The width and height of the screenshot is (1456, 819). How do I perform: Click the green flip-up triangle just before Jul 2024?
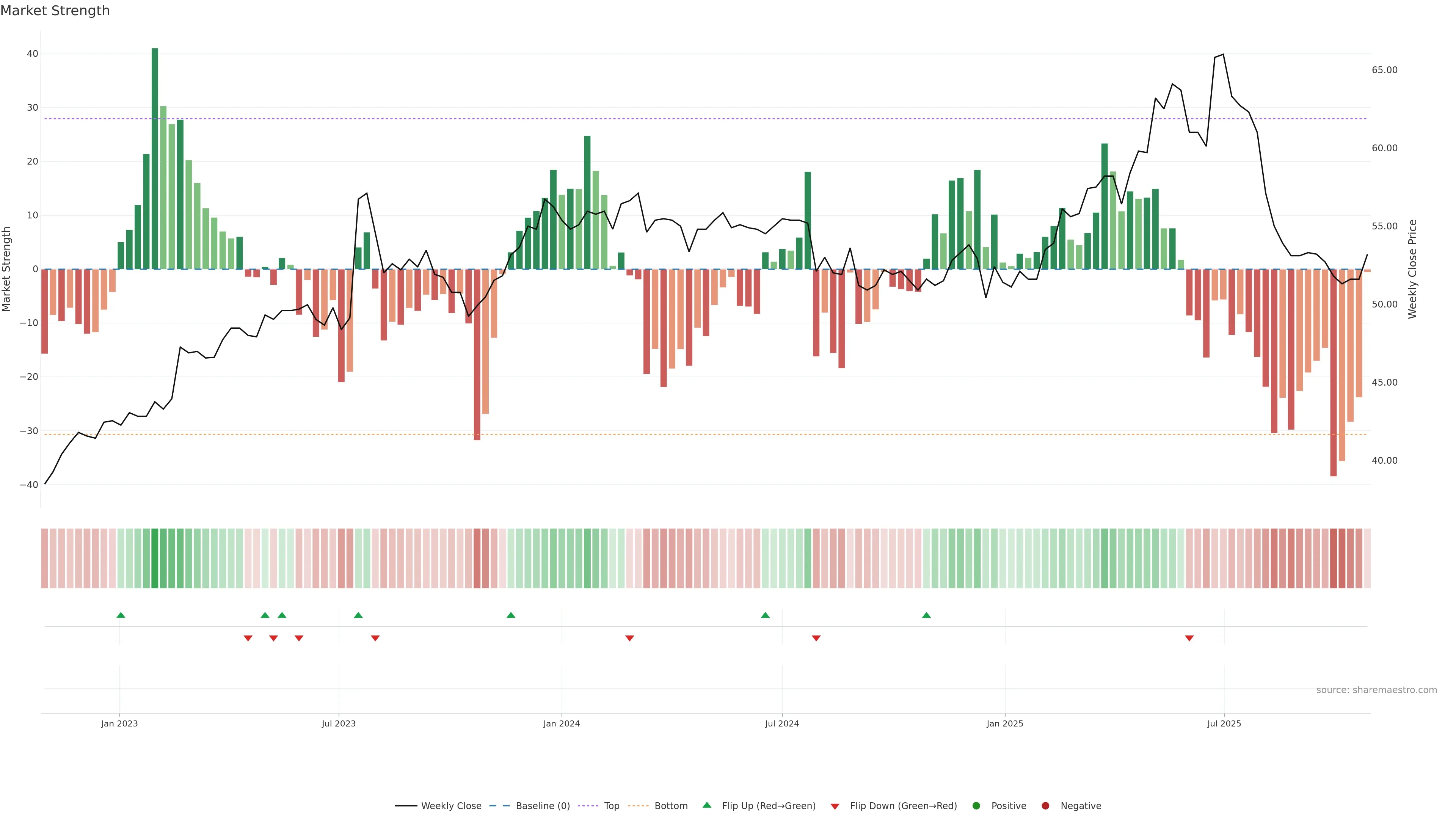(x=765, y=615)
